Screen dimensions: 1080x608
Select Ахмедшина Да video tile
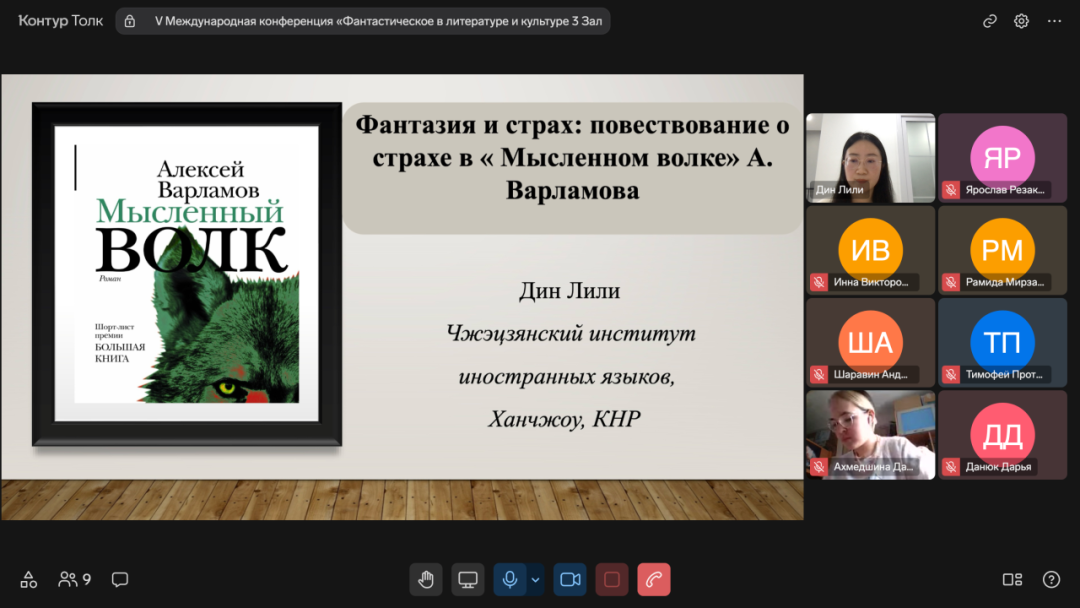coord(871,435)
